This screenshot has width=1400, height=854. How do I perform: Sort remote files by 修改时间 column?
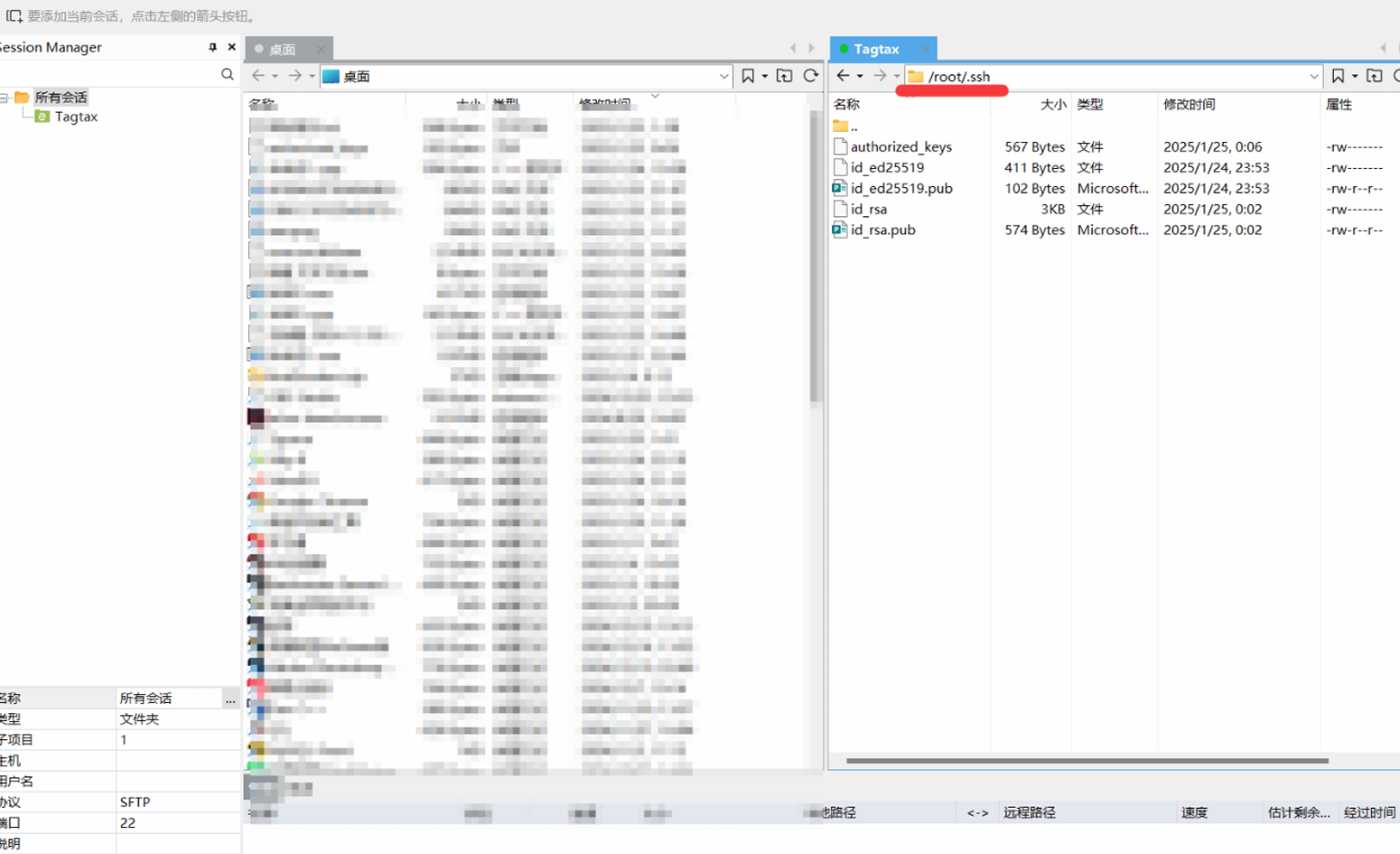[x=1189, y=104]
